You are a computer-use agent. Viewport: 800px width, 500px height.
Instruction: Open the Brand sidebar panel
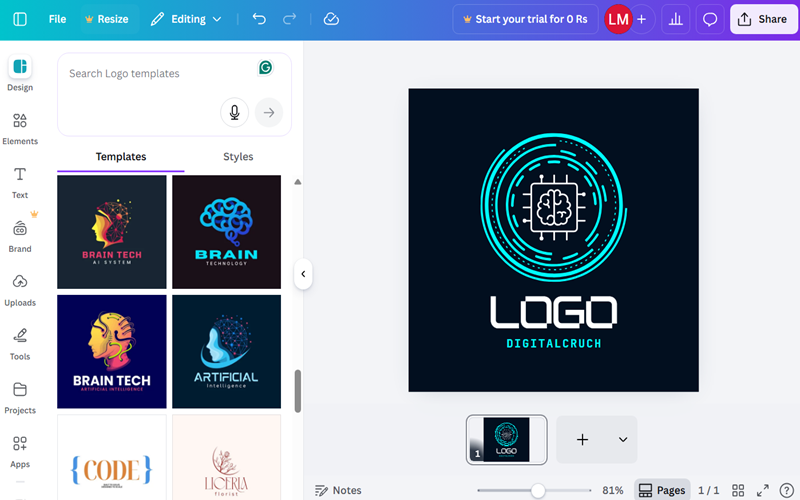[20, 236]
